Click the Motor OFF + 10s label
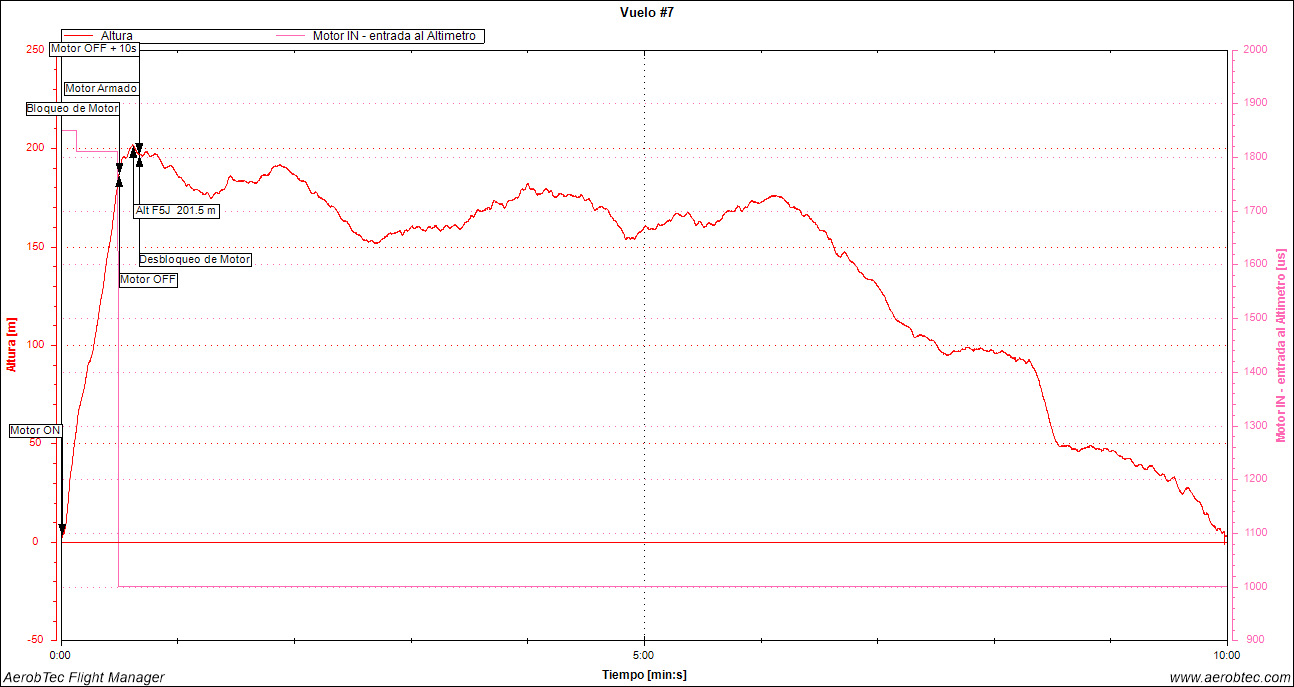Viewport: 1294px width, 687px height. [x=94, y=48]
